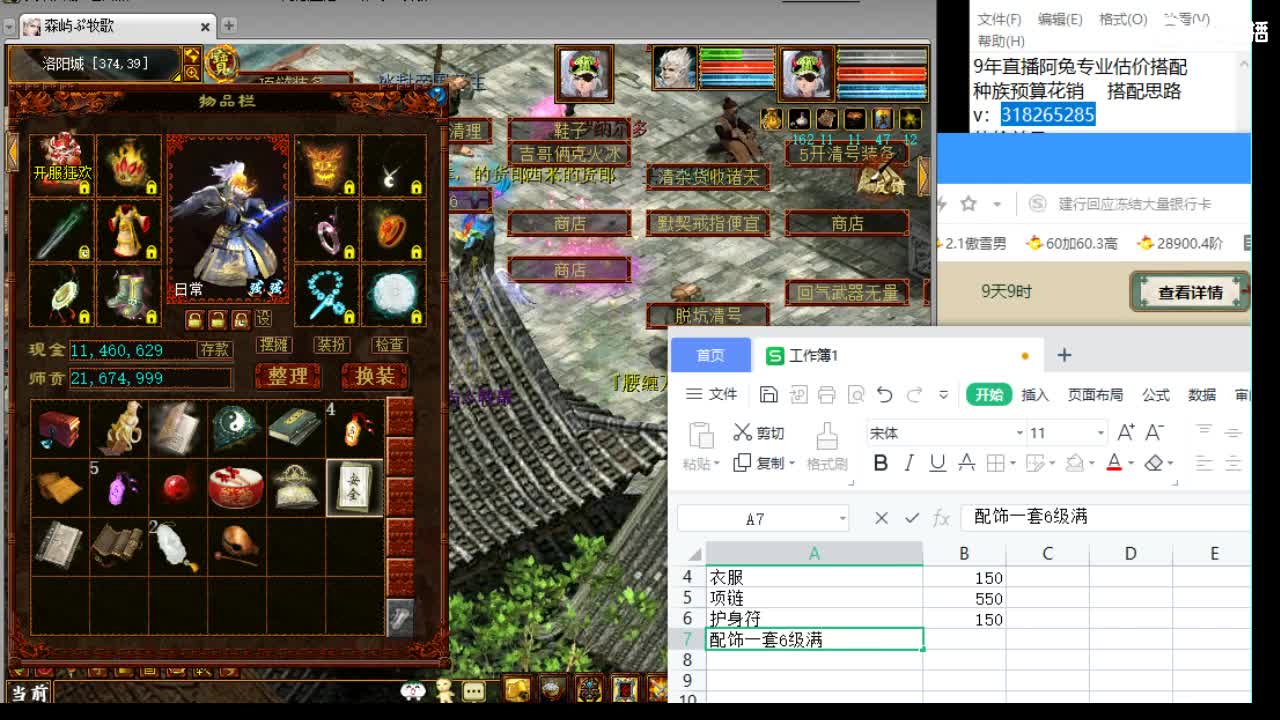Viewport: 1280px width, 720px height.
Task: Switch to the 首页 tab in WPS
Action: pyautogui.click(x=710, y=355)
